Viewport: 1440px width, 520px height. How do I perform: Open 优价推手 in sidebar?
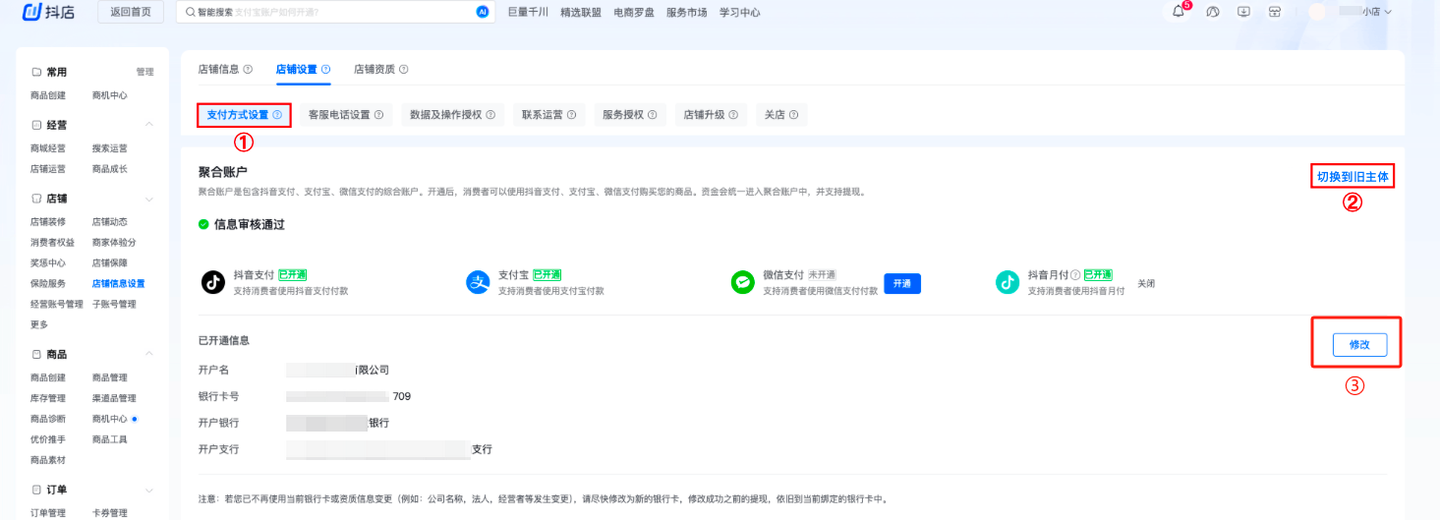click(x=48, y=440)
